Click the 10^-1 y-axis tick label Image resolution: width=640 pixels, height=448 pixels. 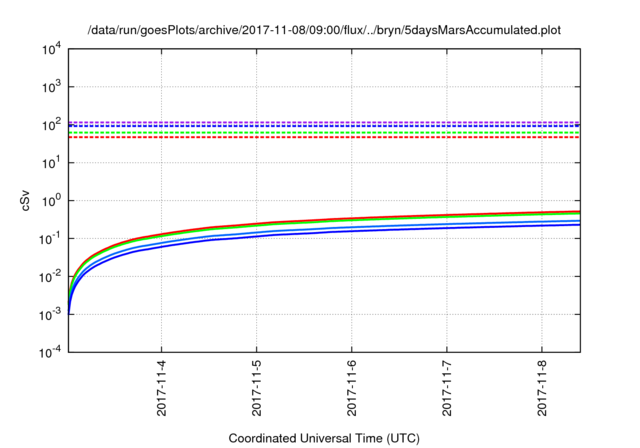click(50, 239)
